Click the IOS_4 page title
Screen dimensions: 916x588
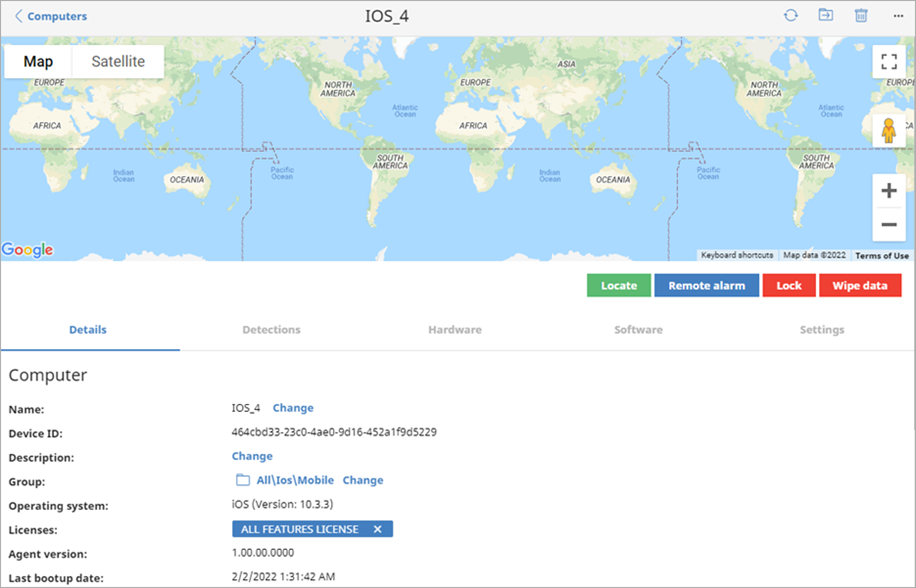pyautogui.click(x=387, y=16)
